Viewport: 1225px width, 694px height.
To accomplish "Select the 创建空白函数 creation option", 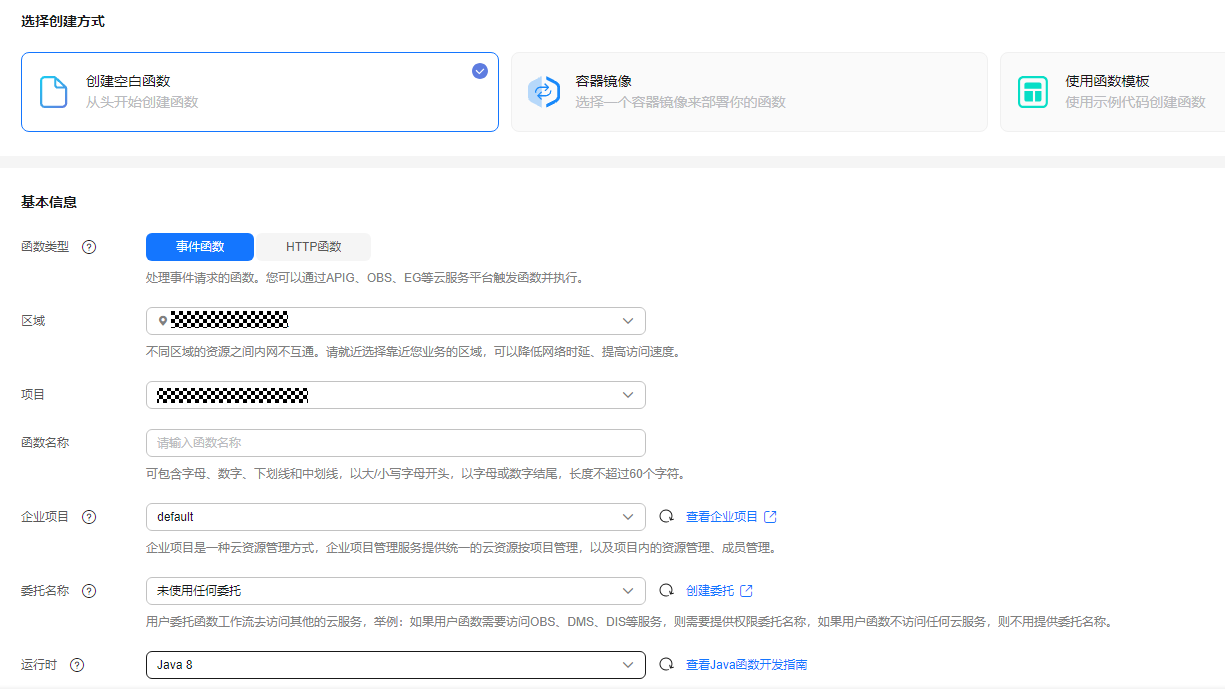I will [x=259, y=92].
